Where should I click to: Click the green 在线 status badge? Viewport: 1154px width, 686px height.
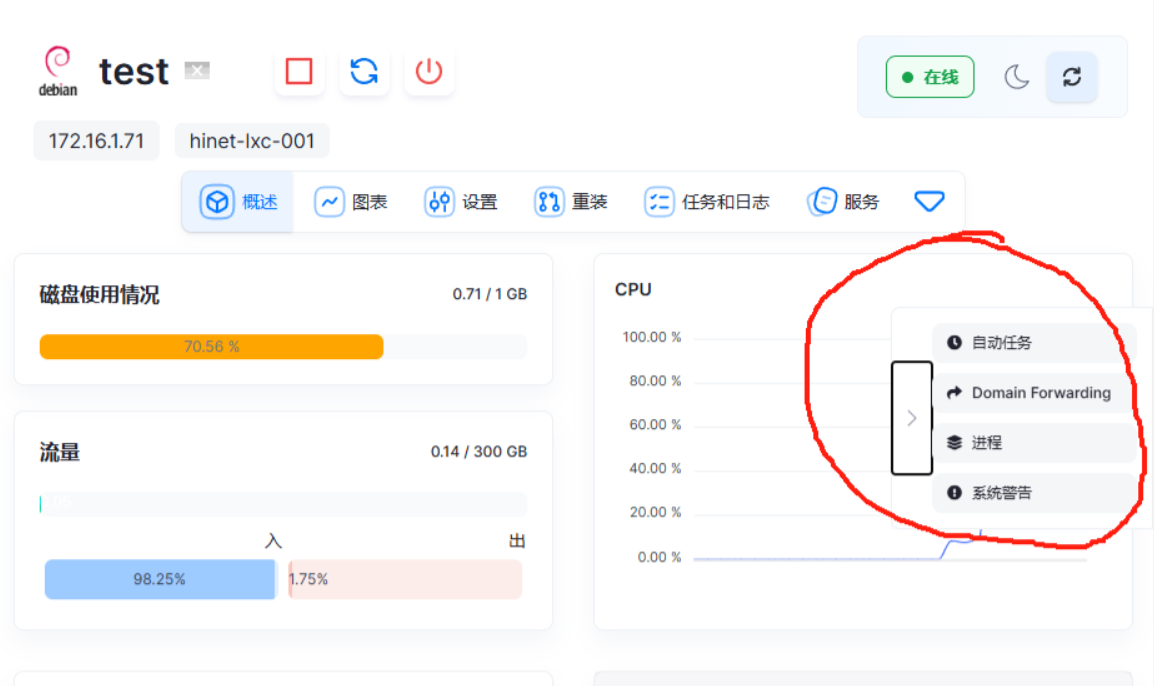pos(930,77)
